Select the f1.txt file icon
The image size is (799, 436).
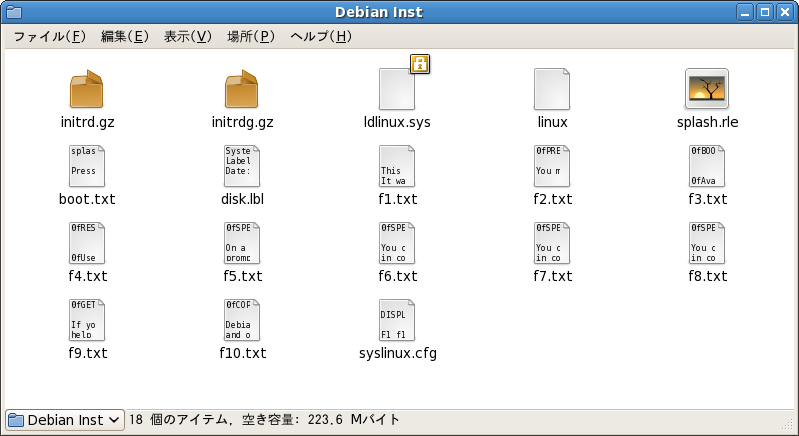pos(396,166)
